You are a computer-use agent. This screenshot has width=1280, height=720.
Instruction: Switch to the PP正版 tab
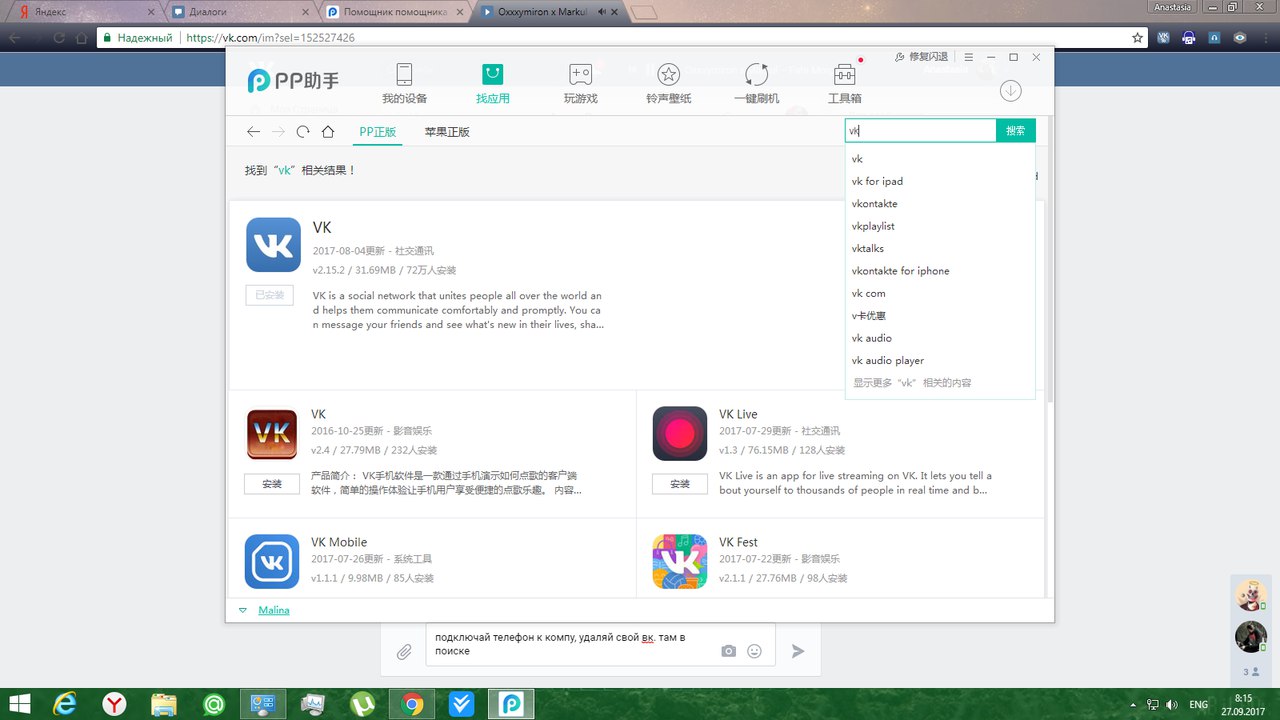(x=378, y=132)
